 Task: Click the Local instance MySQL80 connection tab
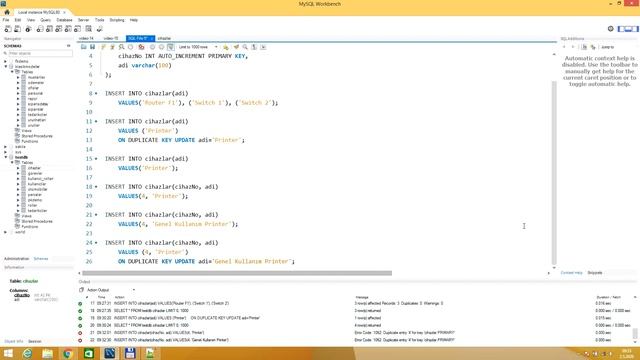(41, 12)
